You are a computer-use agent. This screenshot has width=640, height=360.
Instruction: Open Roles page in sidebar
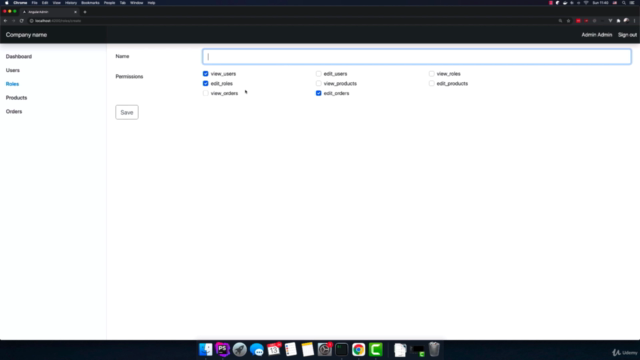point(12,84)
